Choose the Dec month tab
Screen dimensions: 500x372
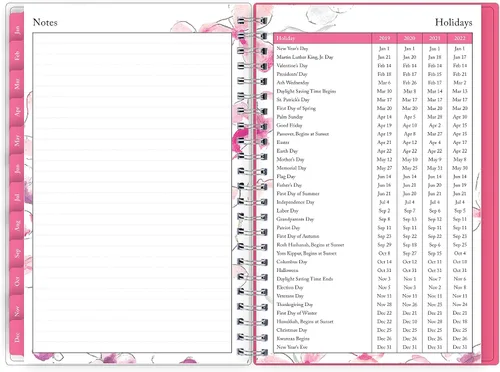point(17,337)
